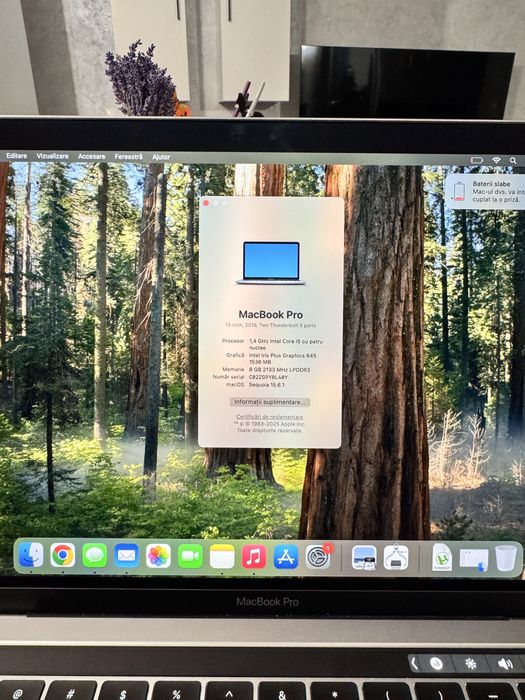Select the '8 GB 2133 MHz LPDDR3' memory text
The image size is (525, 700).
[279, 370]
